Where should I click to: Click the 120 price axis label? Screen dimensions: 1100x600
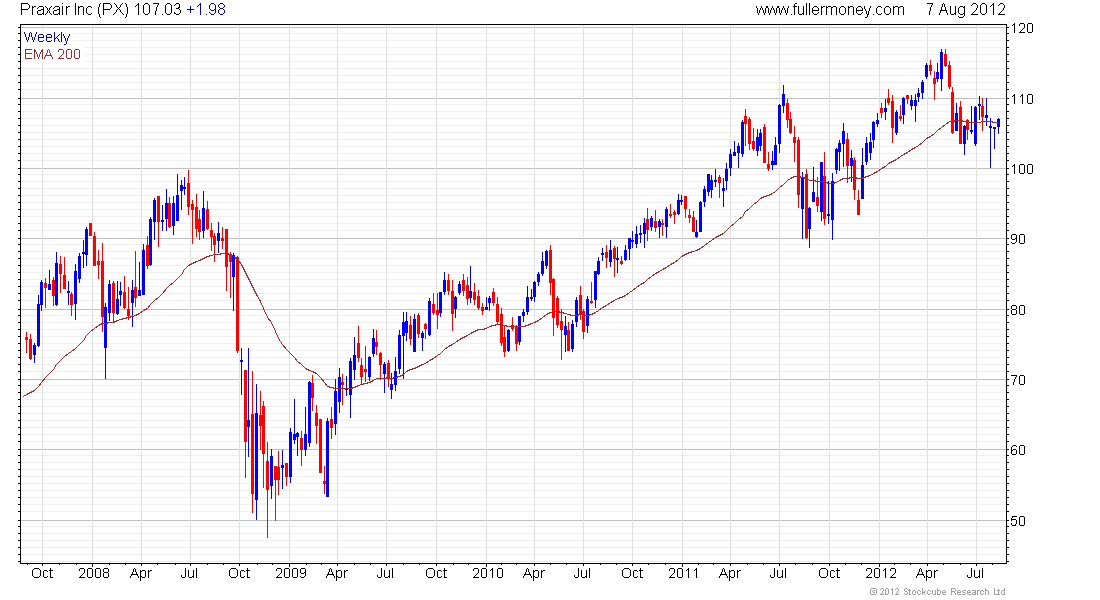pyautogui.click(x=1022, y=29)
